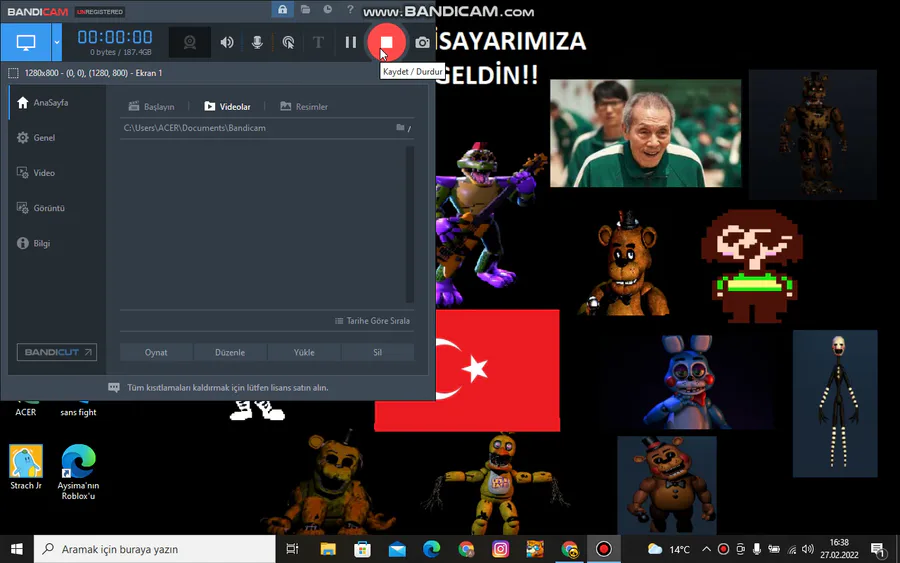Viewport: 900px width, 563px height.
Task: Open the scheduled recording clock icon
Action: pyautogui.click(x=327, y=9)
